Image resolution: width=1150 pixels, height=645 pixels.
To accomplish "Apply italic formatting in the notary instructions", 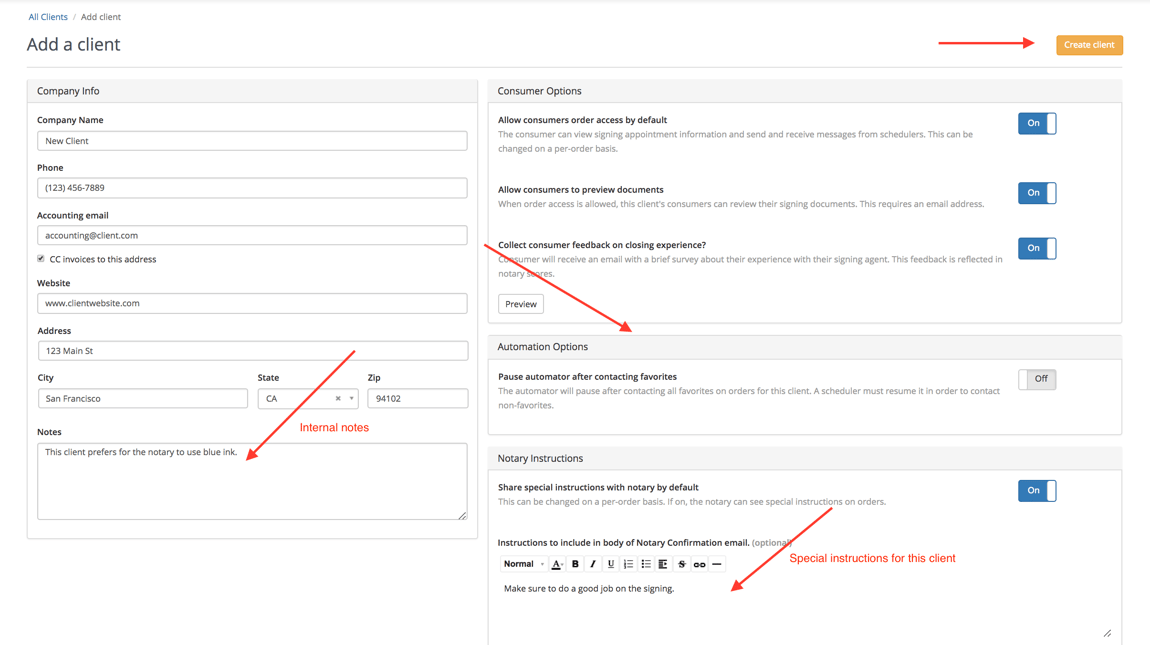I will (x=592, y=563).
